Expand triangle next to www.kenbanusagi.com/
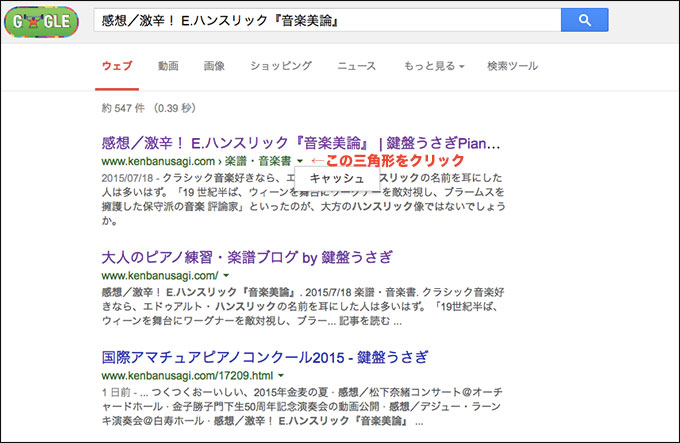Screen dimensions: 680x443 pos(226,276)
